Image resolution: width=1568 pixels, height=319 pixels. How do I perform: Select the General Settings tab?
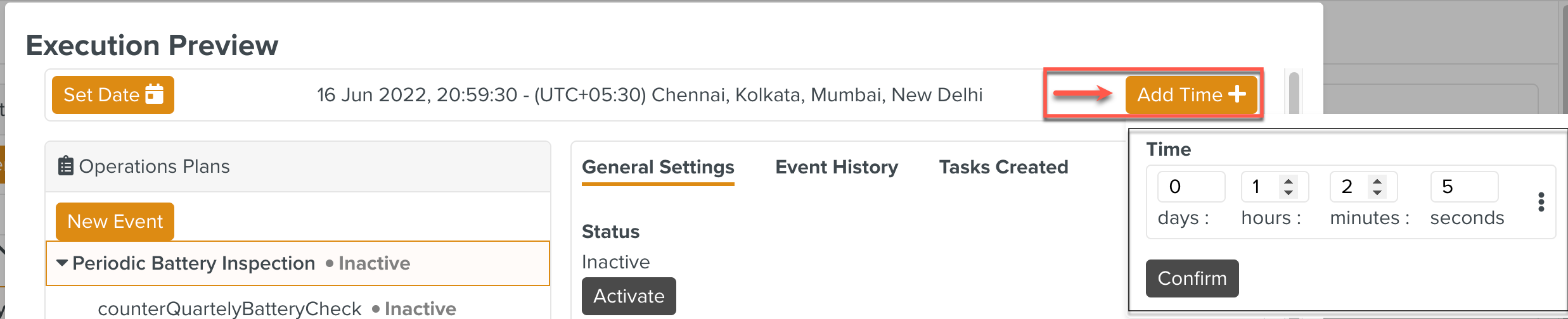click(658, 167)
